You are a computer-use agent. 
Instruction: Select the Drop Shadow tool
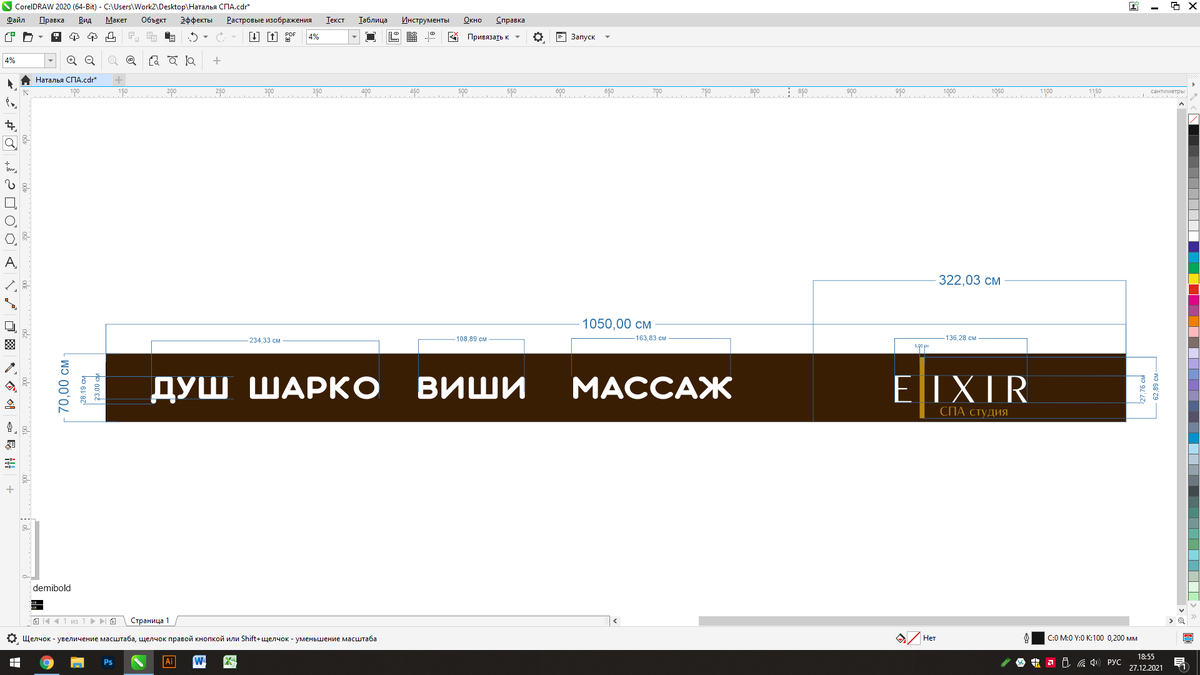(10, 326)
